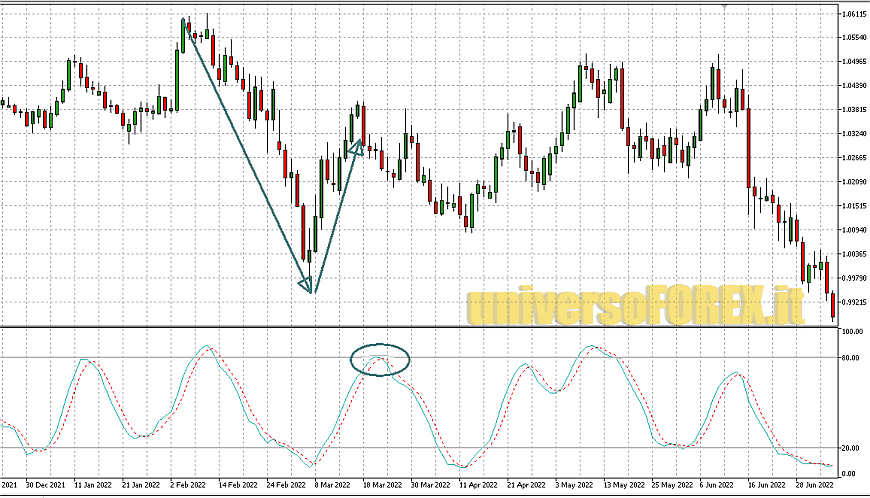
Task: Click the 1.06115 price level label
Action: (x=853, y=14)
